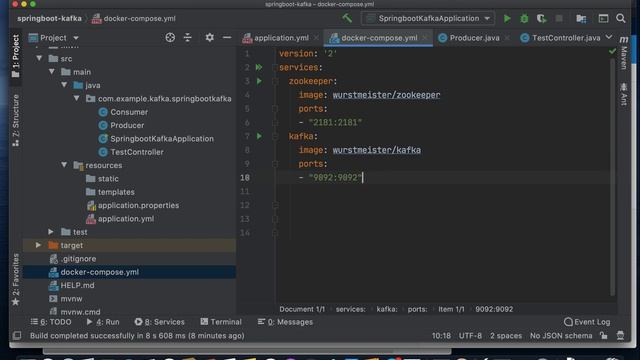640x360 pixels.
Task: Click Collapse All icon in Project panel
Action: click(x=188, y=38)
